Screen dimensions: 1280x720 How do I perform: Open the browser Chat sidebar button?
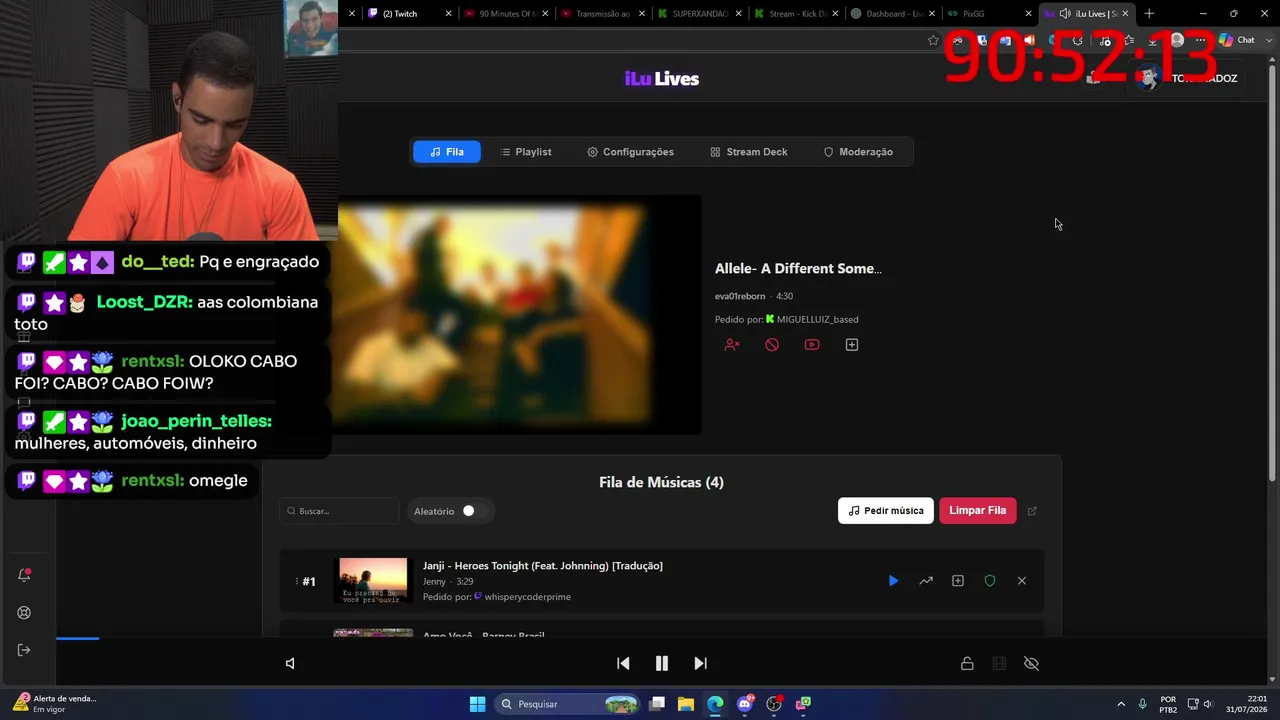click(x=1238, y=40)
